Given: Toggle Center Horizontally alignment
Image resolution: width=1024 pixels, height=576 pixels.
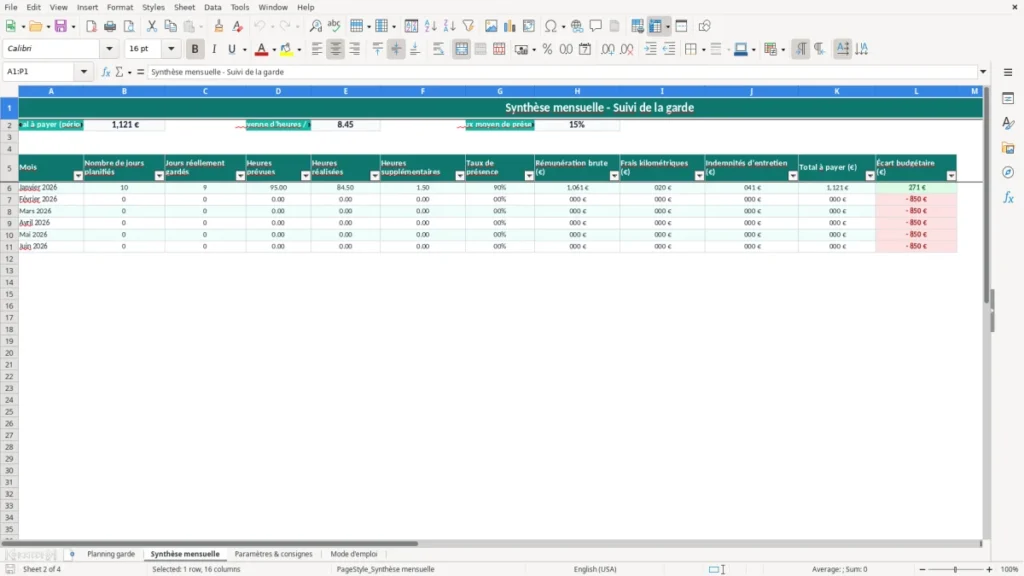Looking at the screenshot, I should [x=336, y=49].
